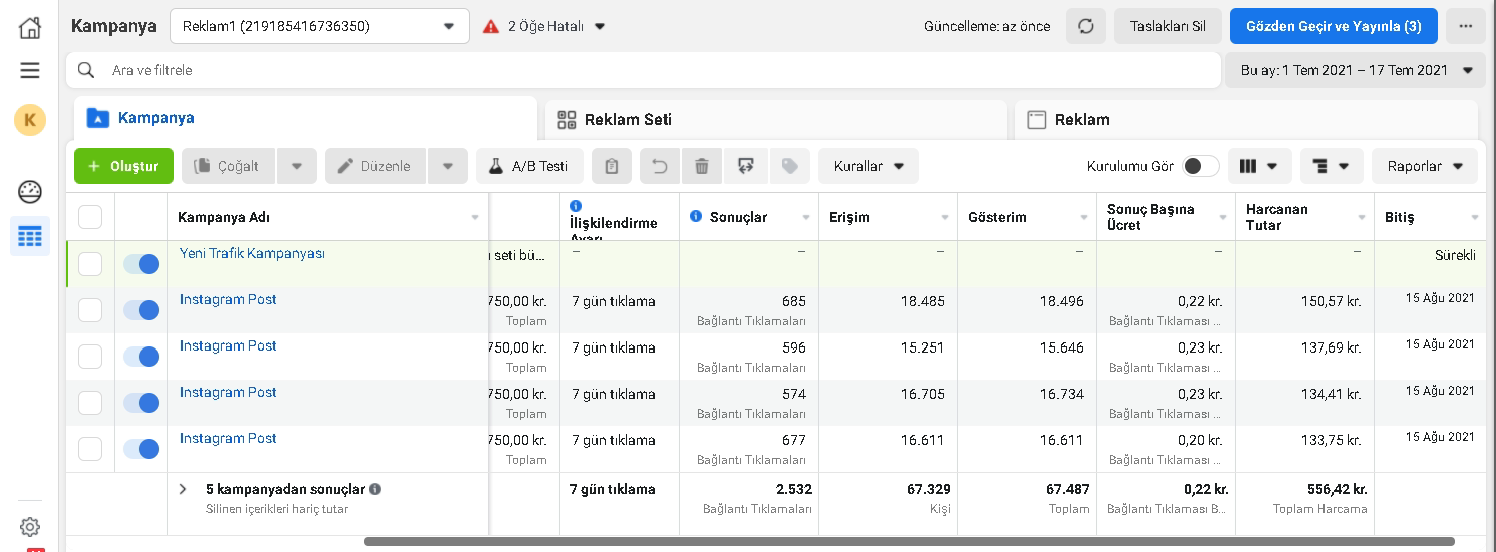1496x552 pixels.
Task: Open Yeni Trafik Kampanyası campaign link
Action: [x=252, y=254]
